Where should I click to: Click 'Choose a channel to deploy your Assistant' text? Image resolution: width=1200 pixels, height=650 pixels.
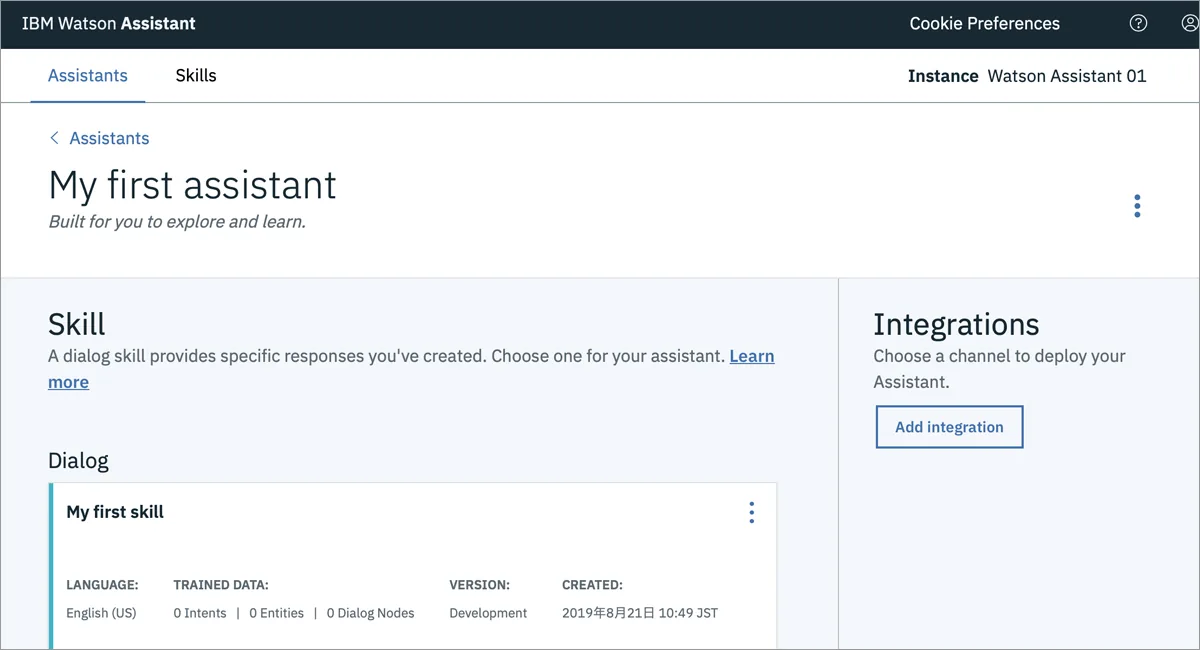coord(999,369)
